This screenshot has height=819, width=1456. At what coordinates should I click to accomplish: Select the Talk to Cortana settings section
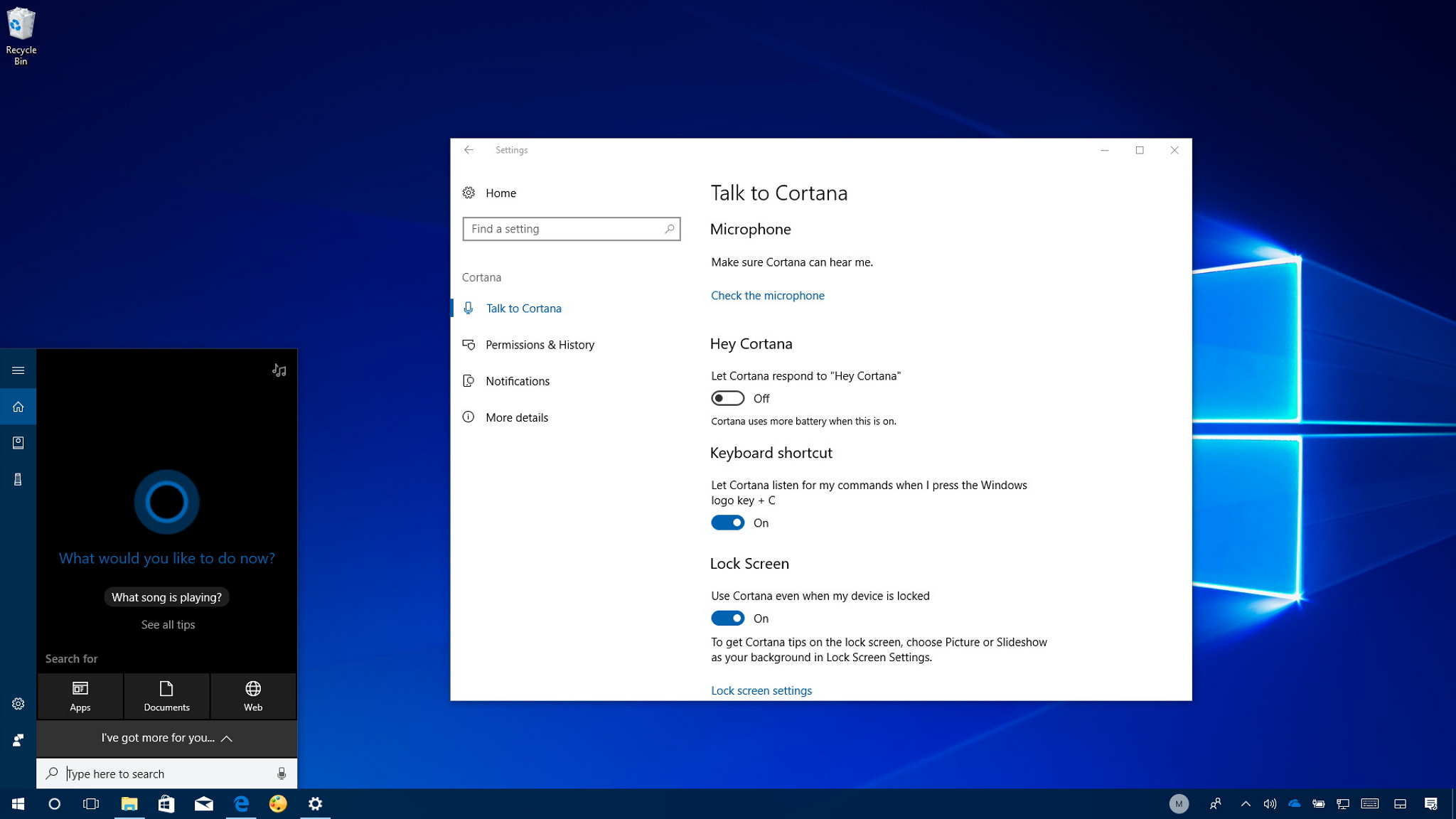(523, 307)
